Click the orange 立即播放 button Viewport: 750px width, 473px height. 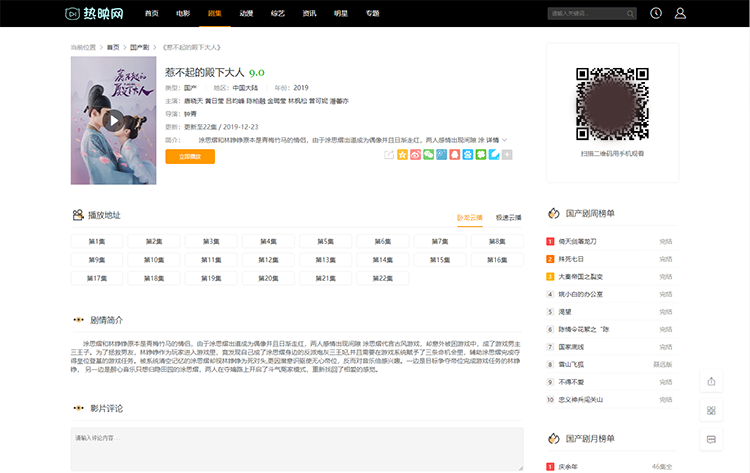[190, 156]
